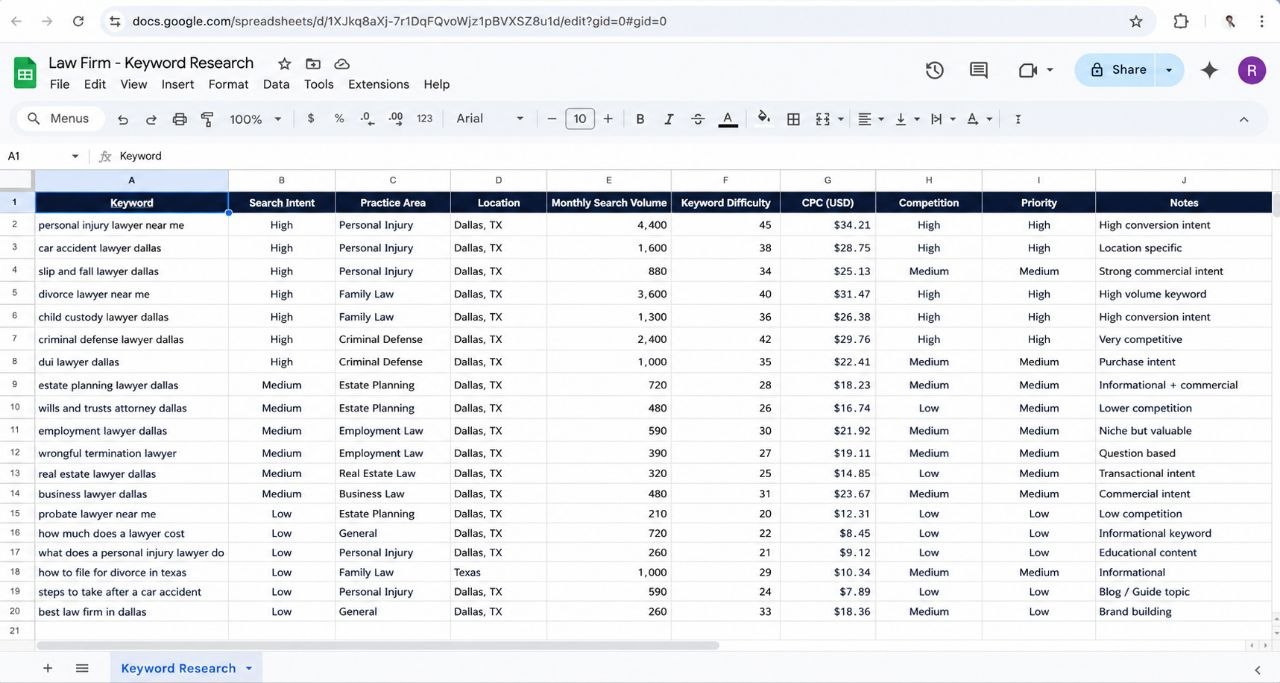This screenshot has width=1280, height=683.
Task: Check cloud document status icon
Action: click(342, 63)
